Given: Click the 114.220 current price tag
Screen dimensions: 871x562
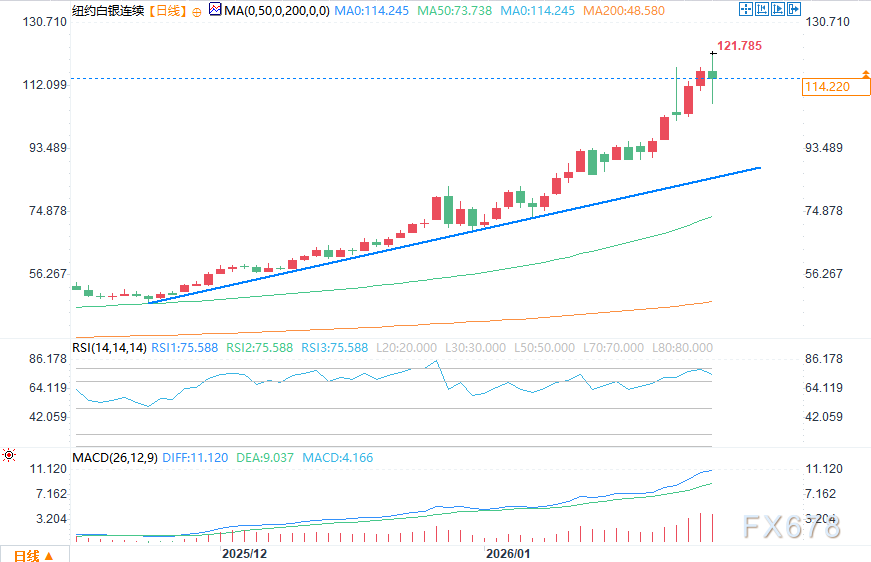Looking at the screenshot, I should point(826,87).
